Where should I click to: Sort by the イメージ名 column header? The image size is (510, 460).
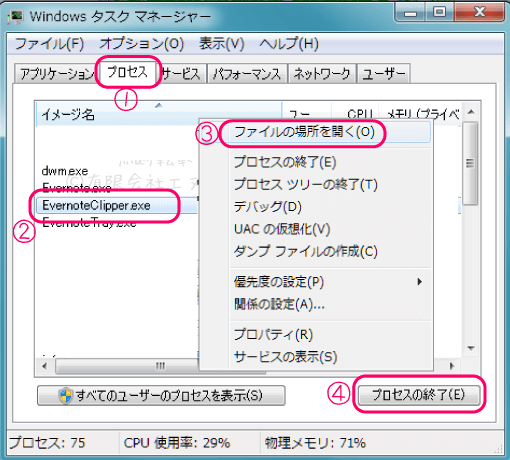coord(158,114)
